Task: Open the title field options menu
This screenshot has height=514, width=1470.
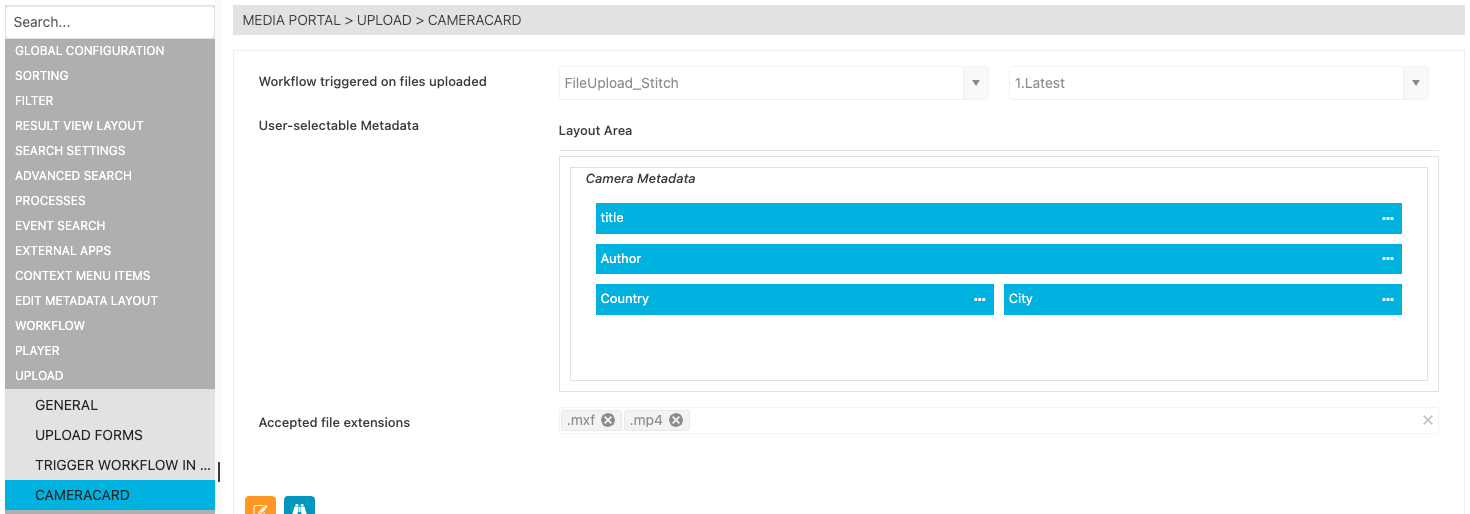Action: [1387, 218]
